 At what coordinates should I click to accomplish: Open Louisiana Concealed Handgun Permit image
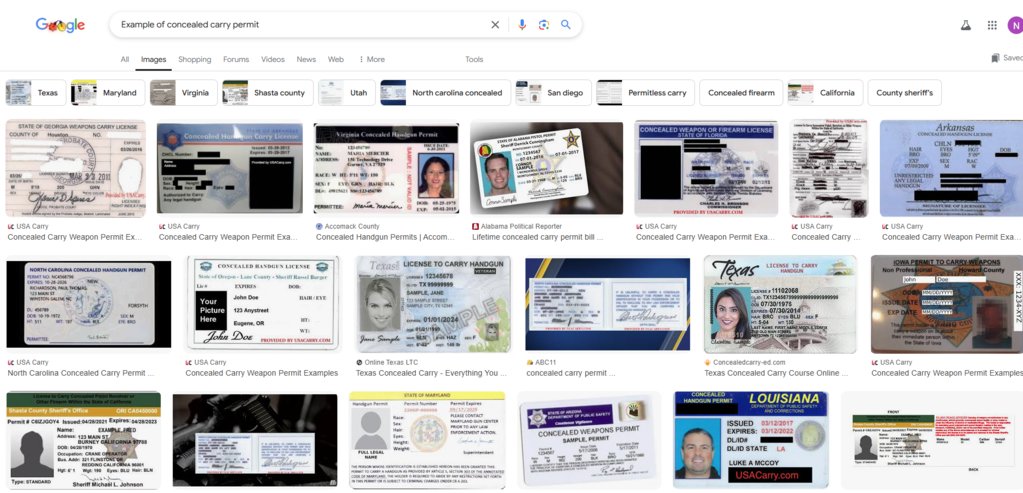(x=750, y=440)
